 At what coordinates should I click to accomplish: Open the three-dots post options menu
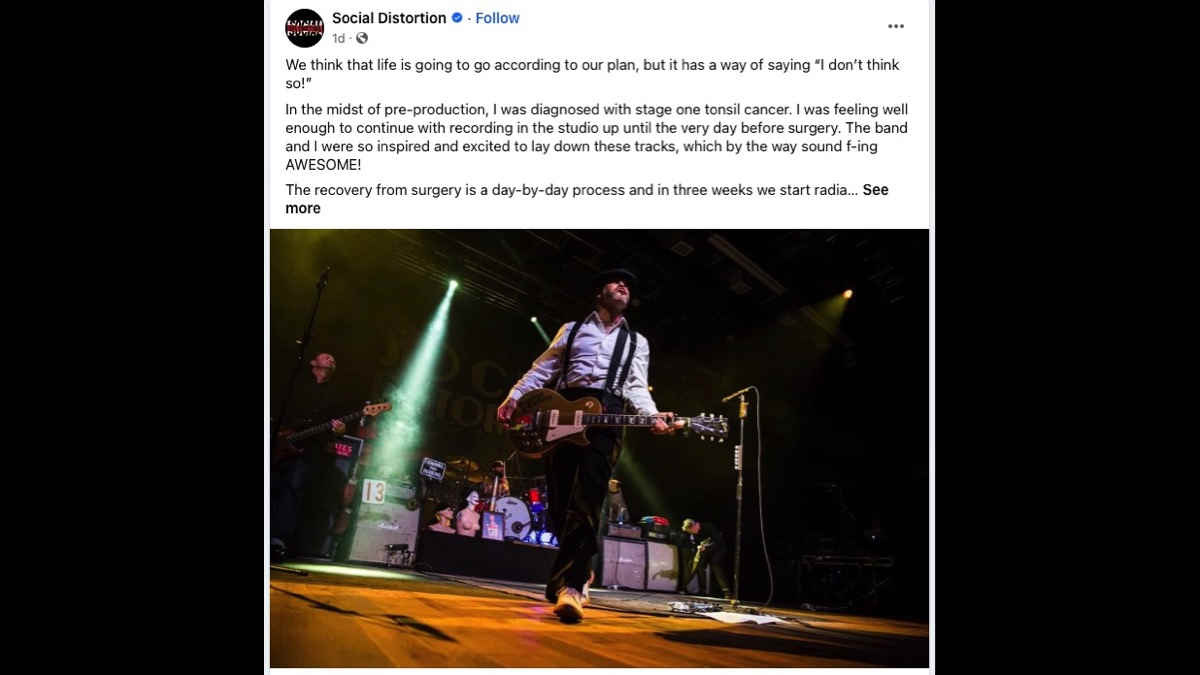coord(896,26)
